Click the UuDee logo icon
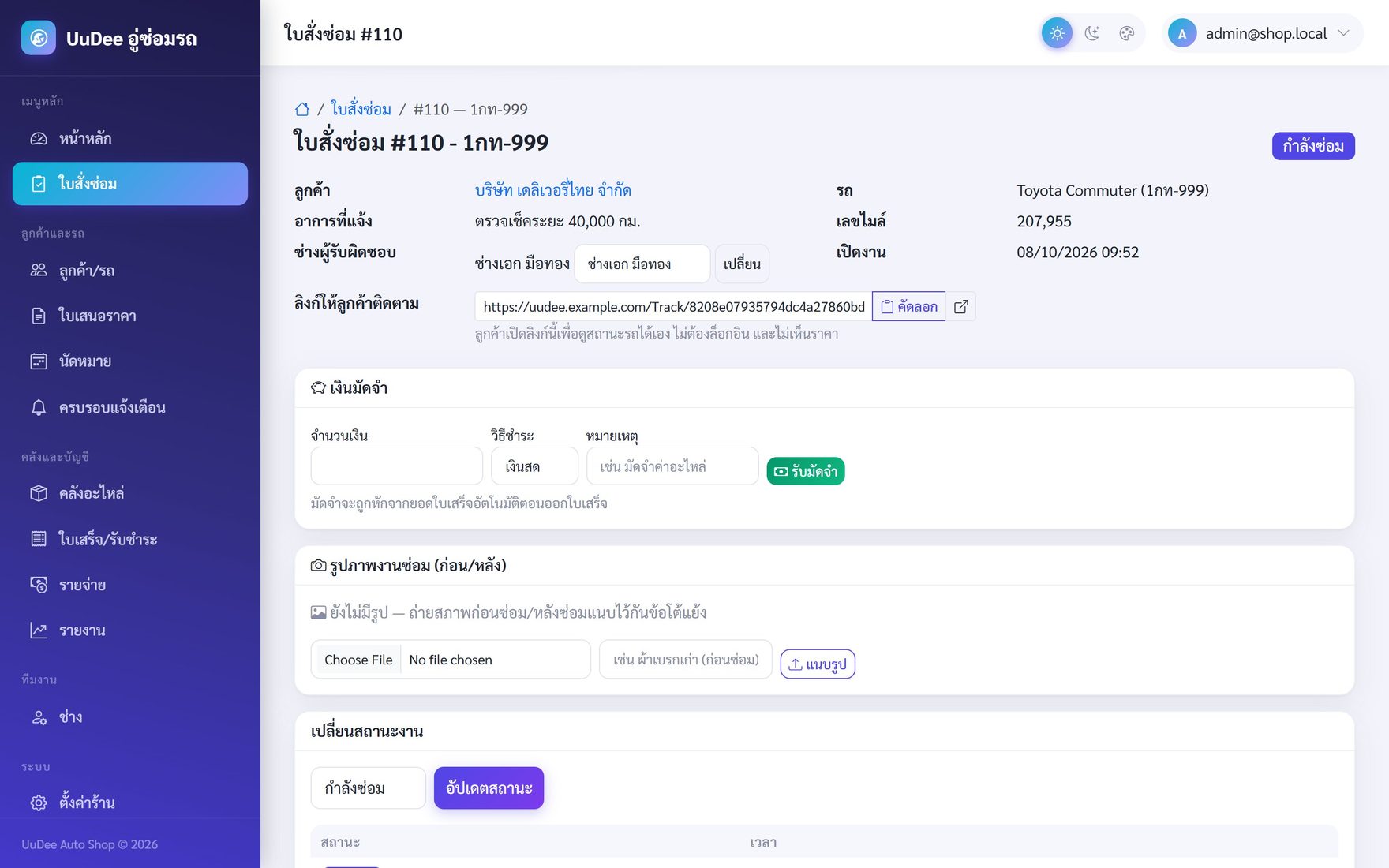Image resolution: width=1389 pixels, height=868 pixels. pos(38,38)
